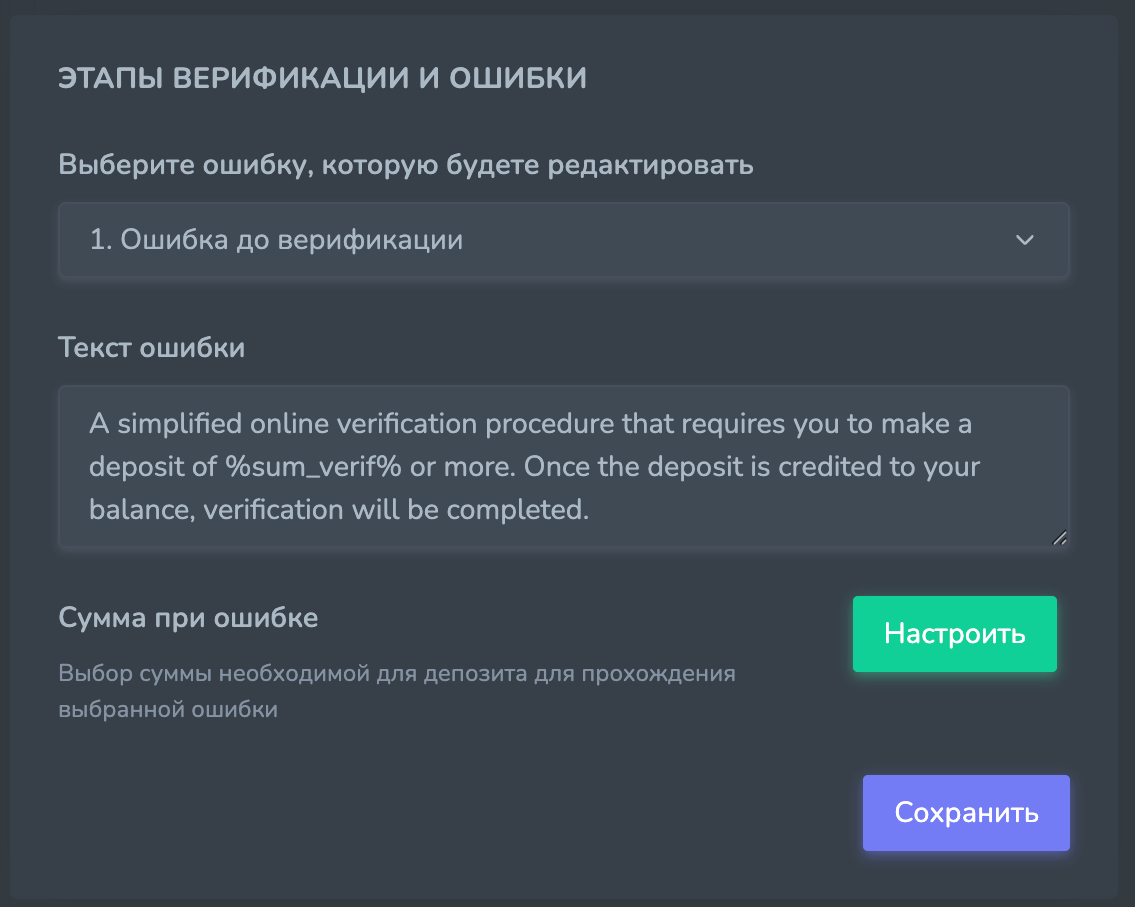Viewport: 1135px width, 907px height.
Task: Click the 'ЭТАПЫ ВЕРИФИКАЦИИ И ОШИБКИ' heading
Action: [x=322, y=79]
